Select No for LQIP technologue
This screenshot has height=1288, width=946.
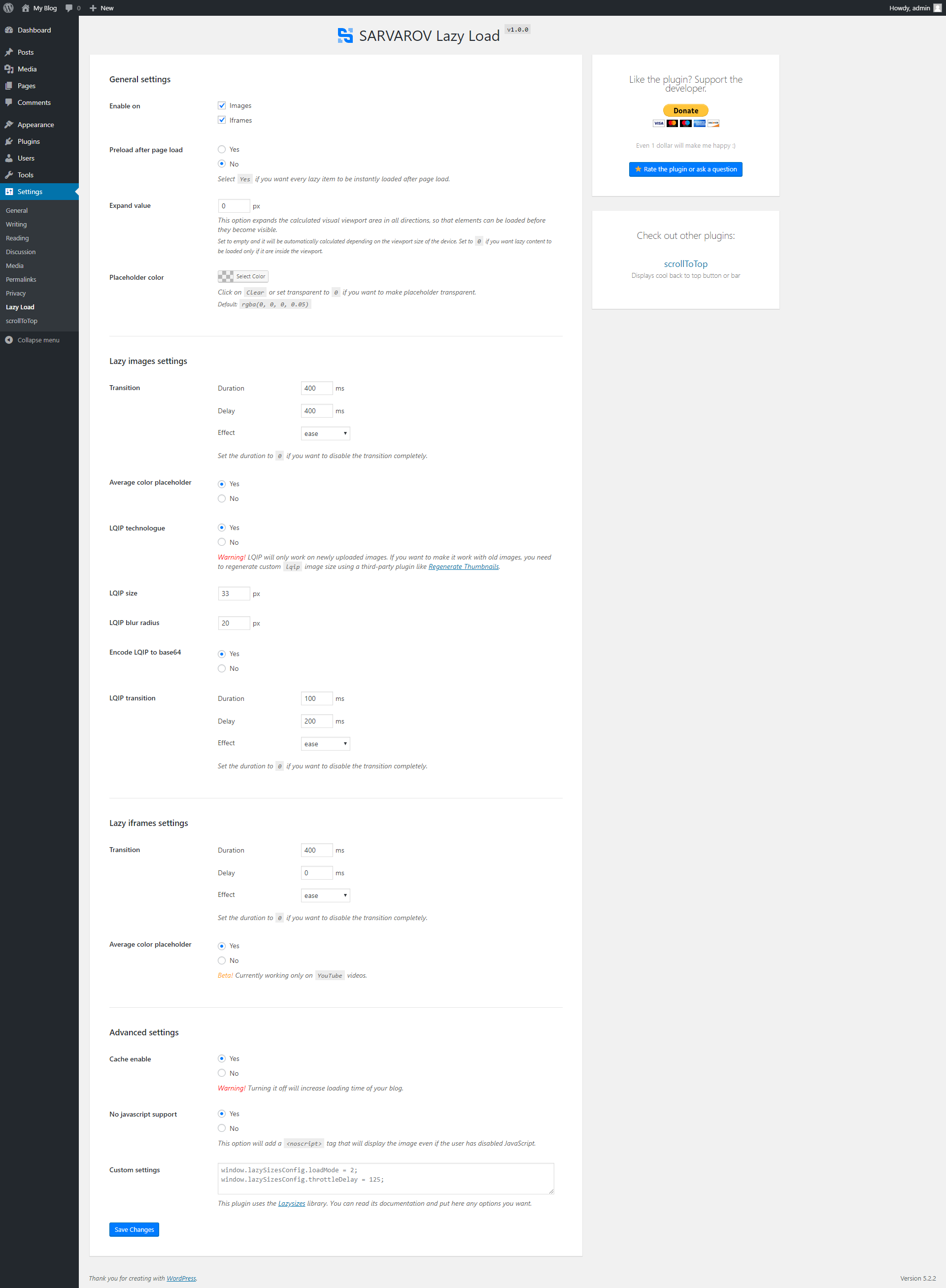pos(222,542)
